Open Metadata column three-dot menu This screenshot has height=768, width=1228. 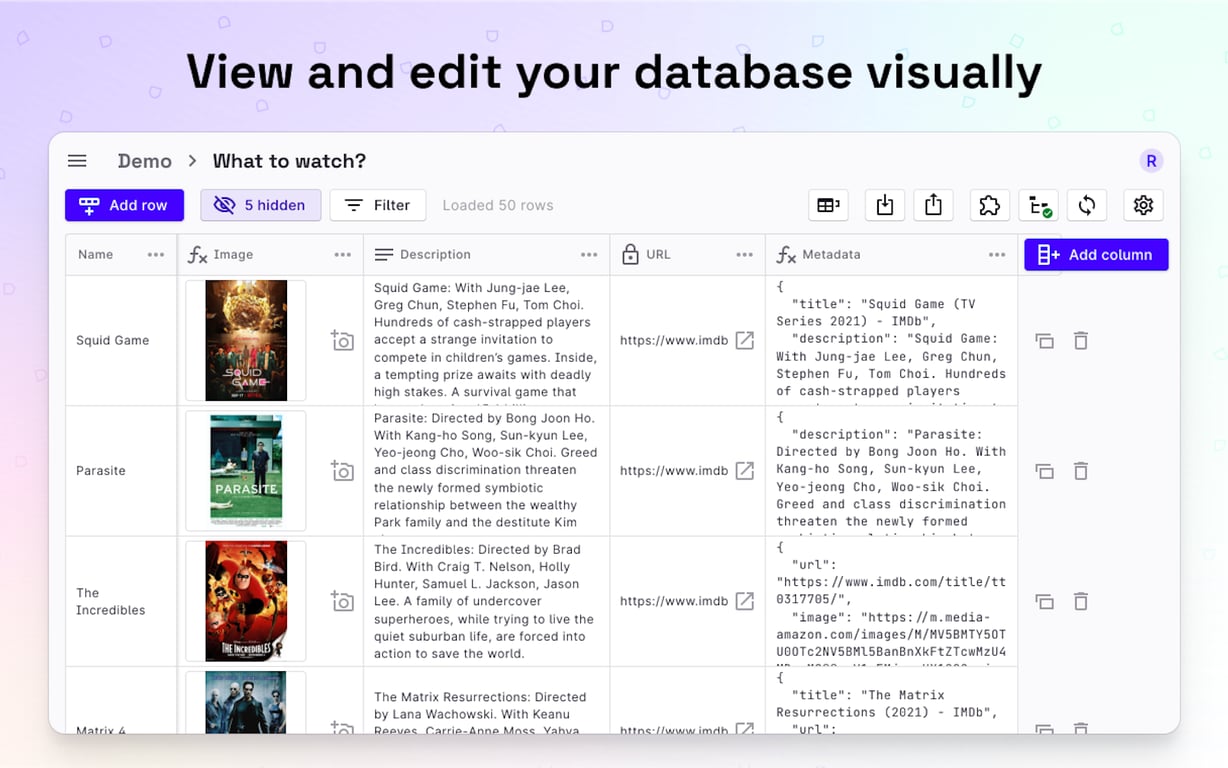pyautogui.click(x=997, y=255)
